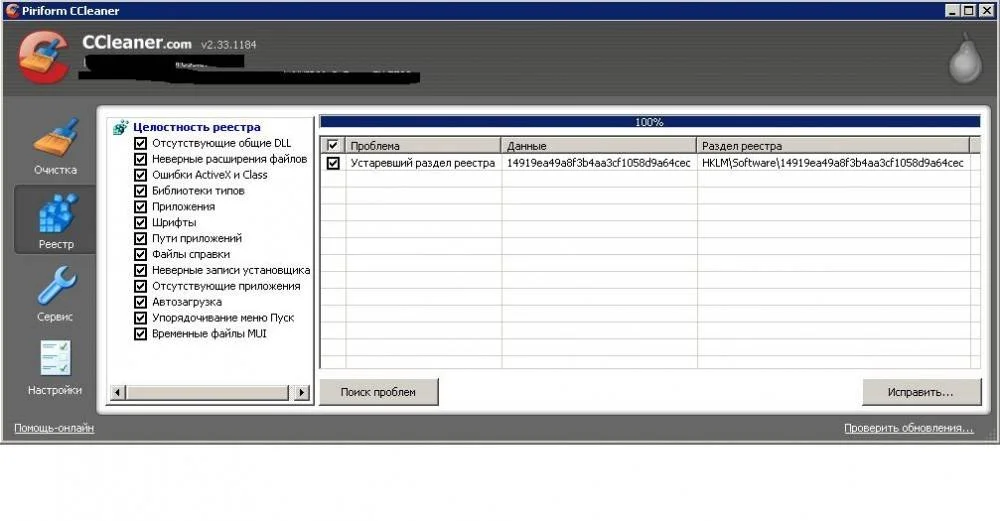The height and width of the screenshot is (521, 1000).
Task: Sort results by Проблема column
Action: coord(423,145)
